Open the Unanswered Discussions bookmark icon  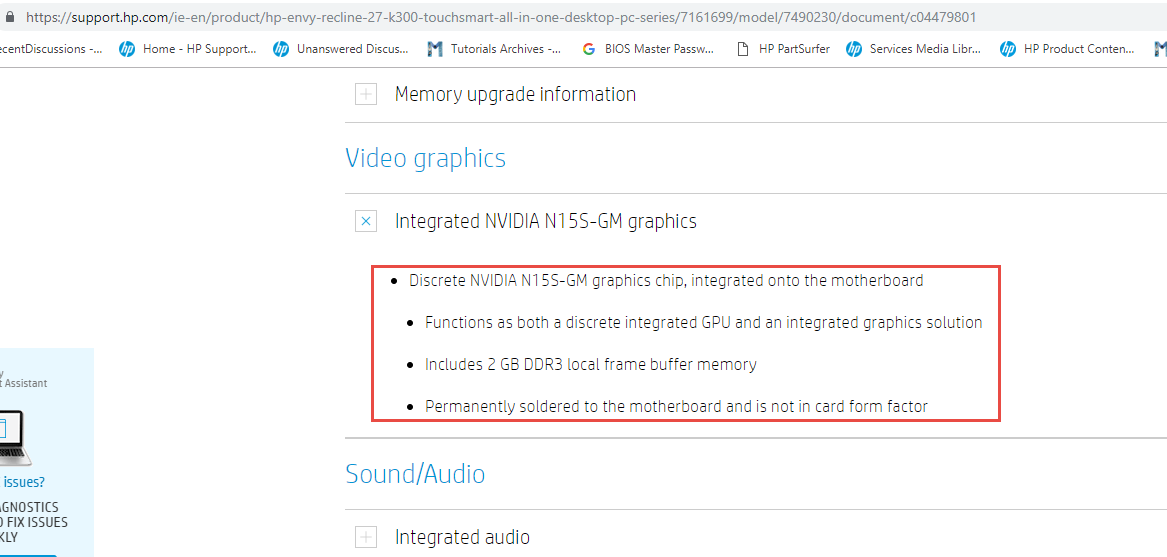tap(281, 49)
